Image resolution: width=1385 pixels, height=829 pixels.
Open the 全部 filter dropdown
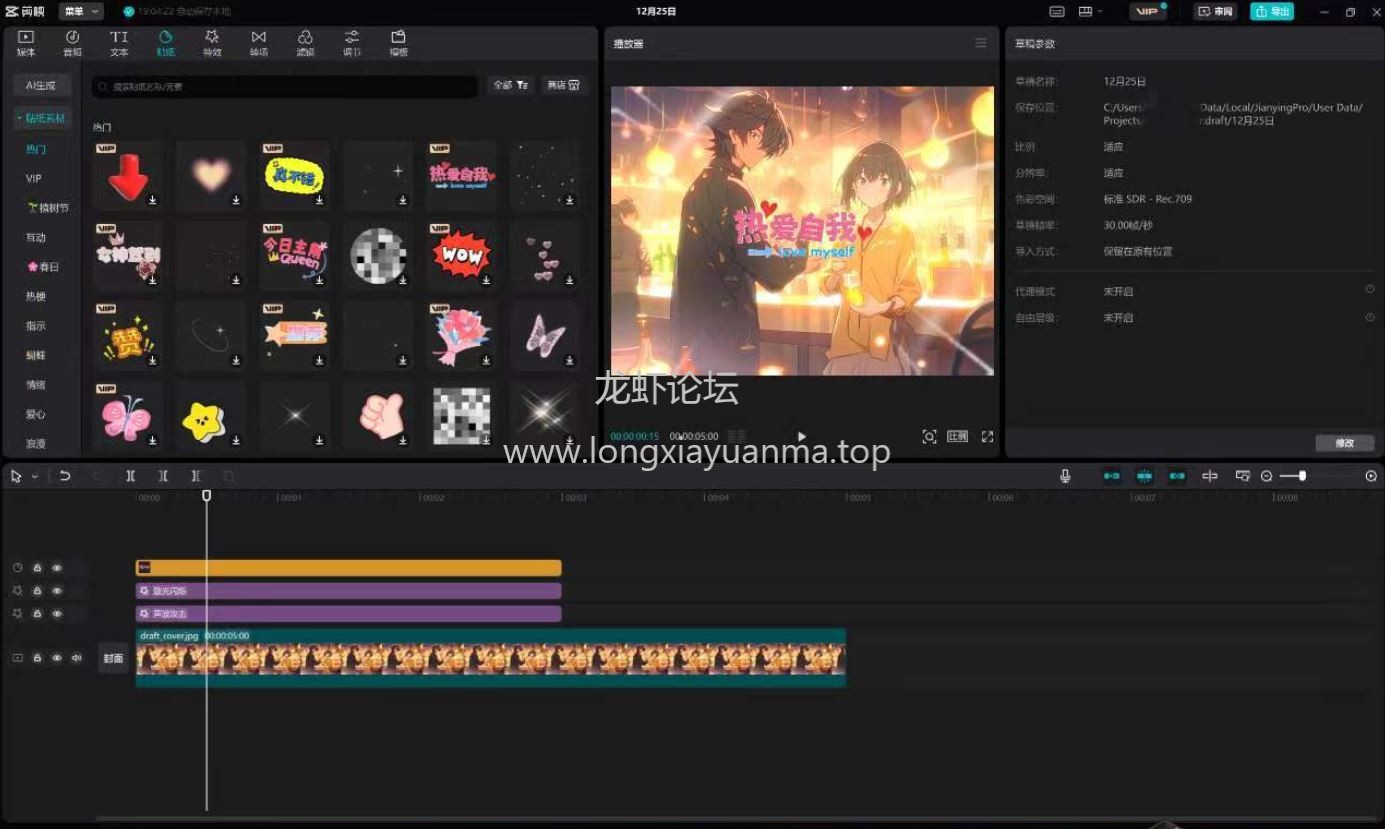510,86
